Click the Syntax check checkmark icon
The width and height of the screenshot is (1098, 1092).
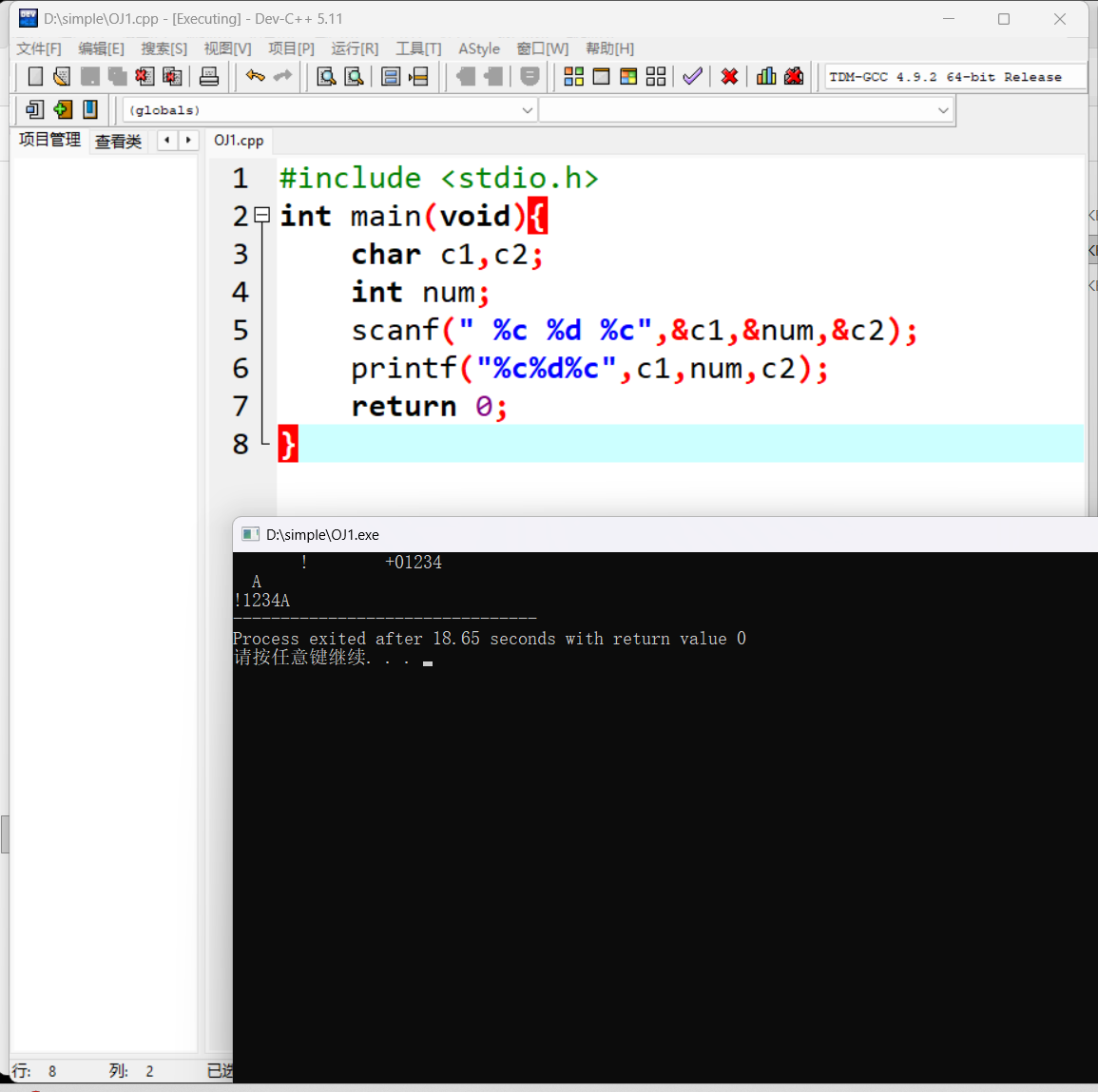point(693,76)
